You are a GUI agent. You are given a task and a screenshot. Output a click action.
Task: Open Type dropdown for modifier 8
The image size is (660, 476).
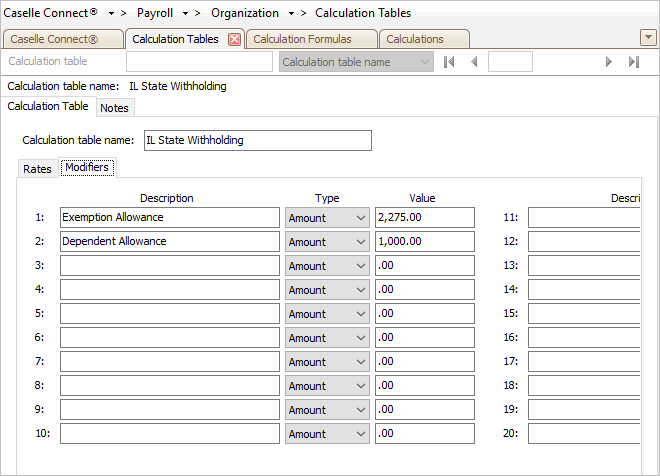click(x=327, y=386)
